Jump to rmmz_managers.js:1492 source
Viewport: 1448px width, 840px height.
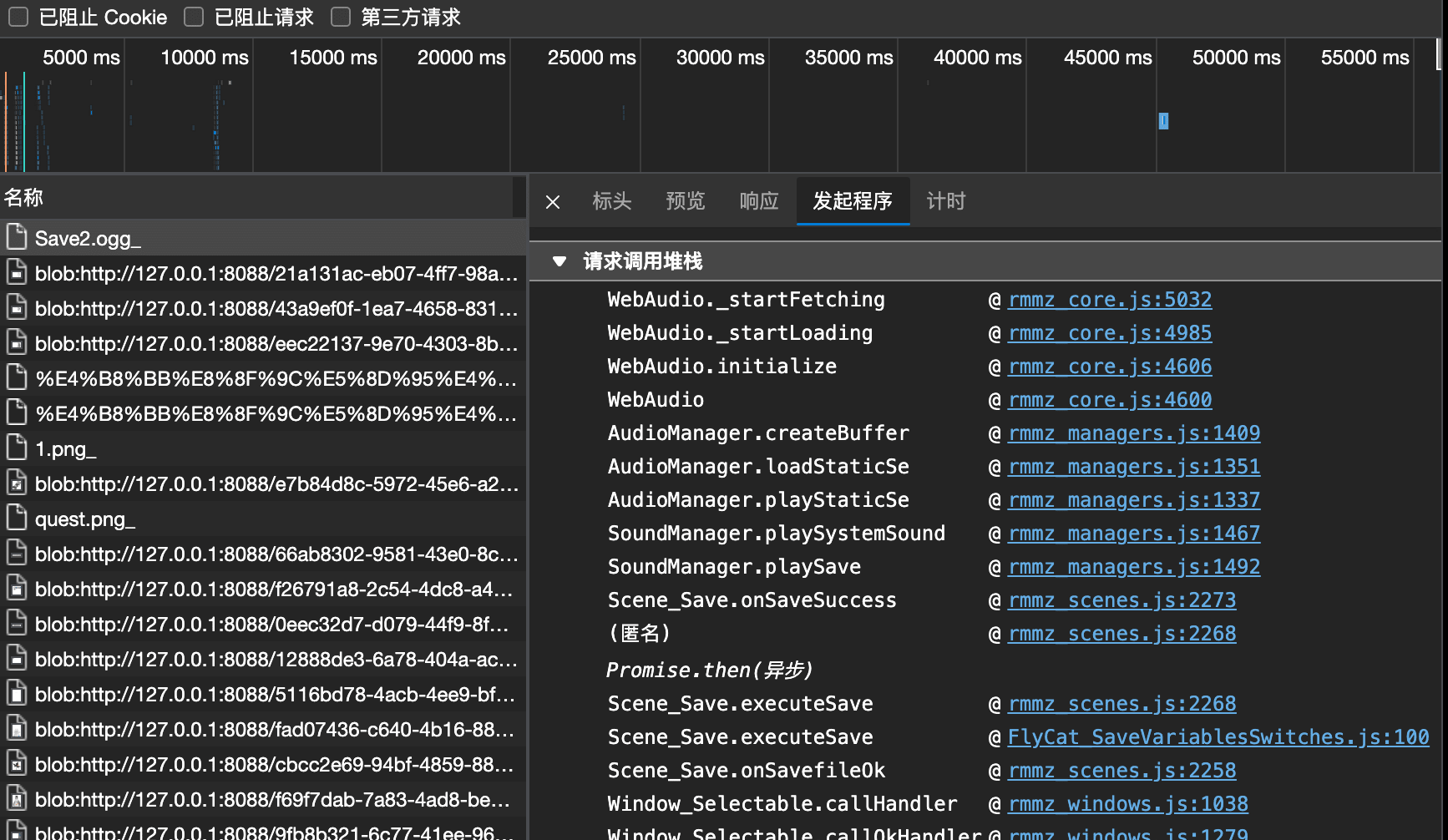click(x=1134, y=567)
